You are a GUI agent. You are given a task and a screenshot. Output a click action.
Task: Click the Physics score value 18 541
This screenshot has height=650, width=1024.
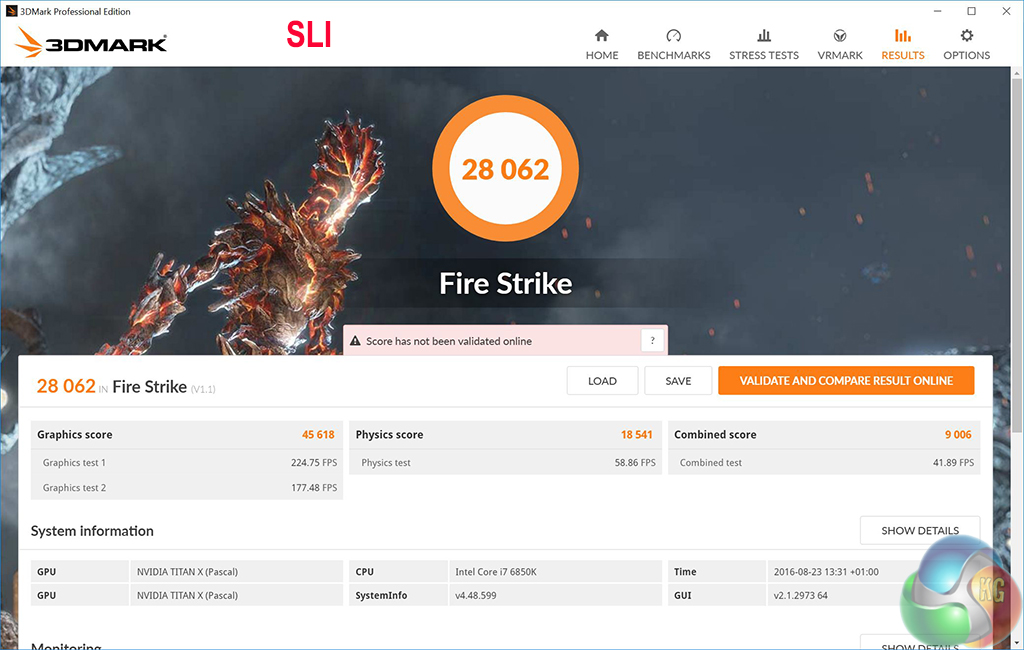coord(637,434)
